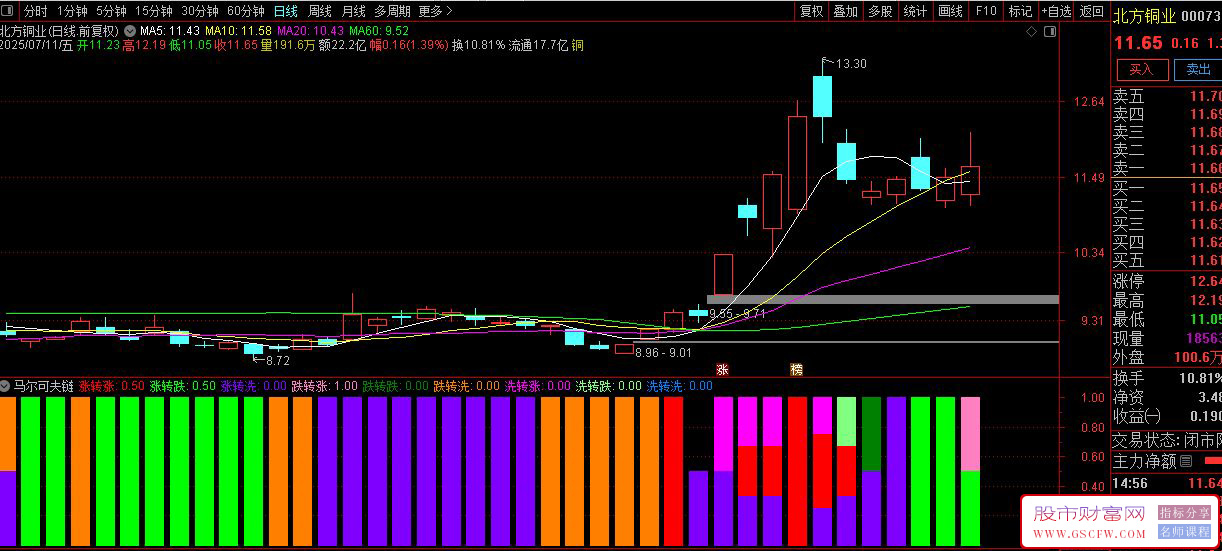The height and width of the screenshot is (551, 1222).
Task: Click the 跌转涨: 1.00 indicator value
Action: [324, 385]
